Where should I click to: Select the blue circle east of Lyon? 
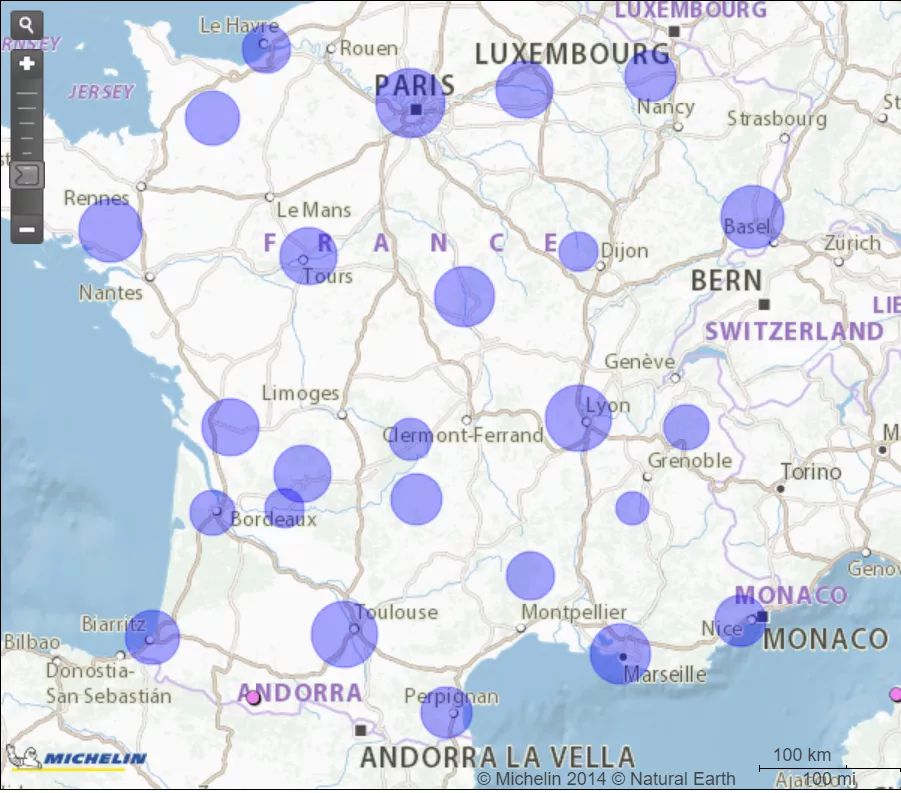coord(686,427)
